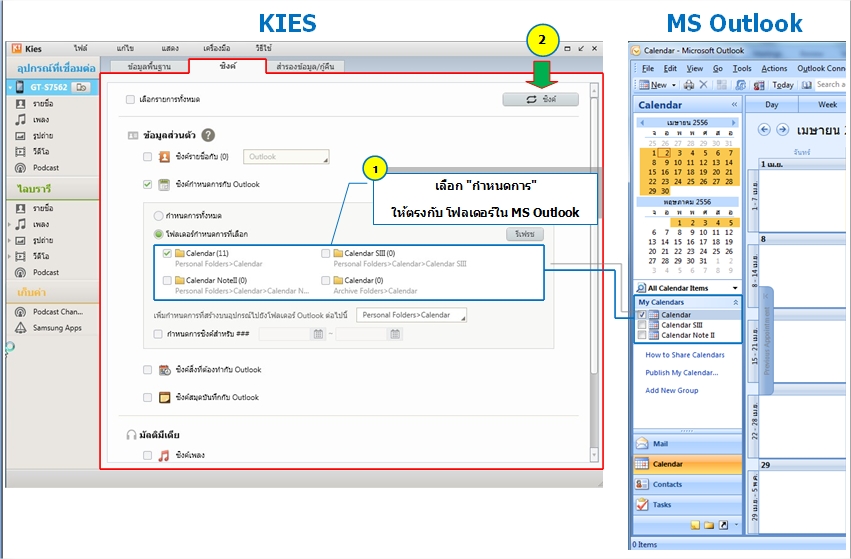
Task: Go forward with Outlook calendar right arrow circle
Action: pyautogui.click(x=782, y=130)
